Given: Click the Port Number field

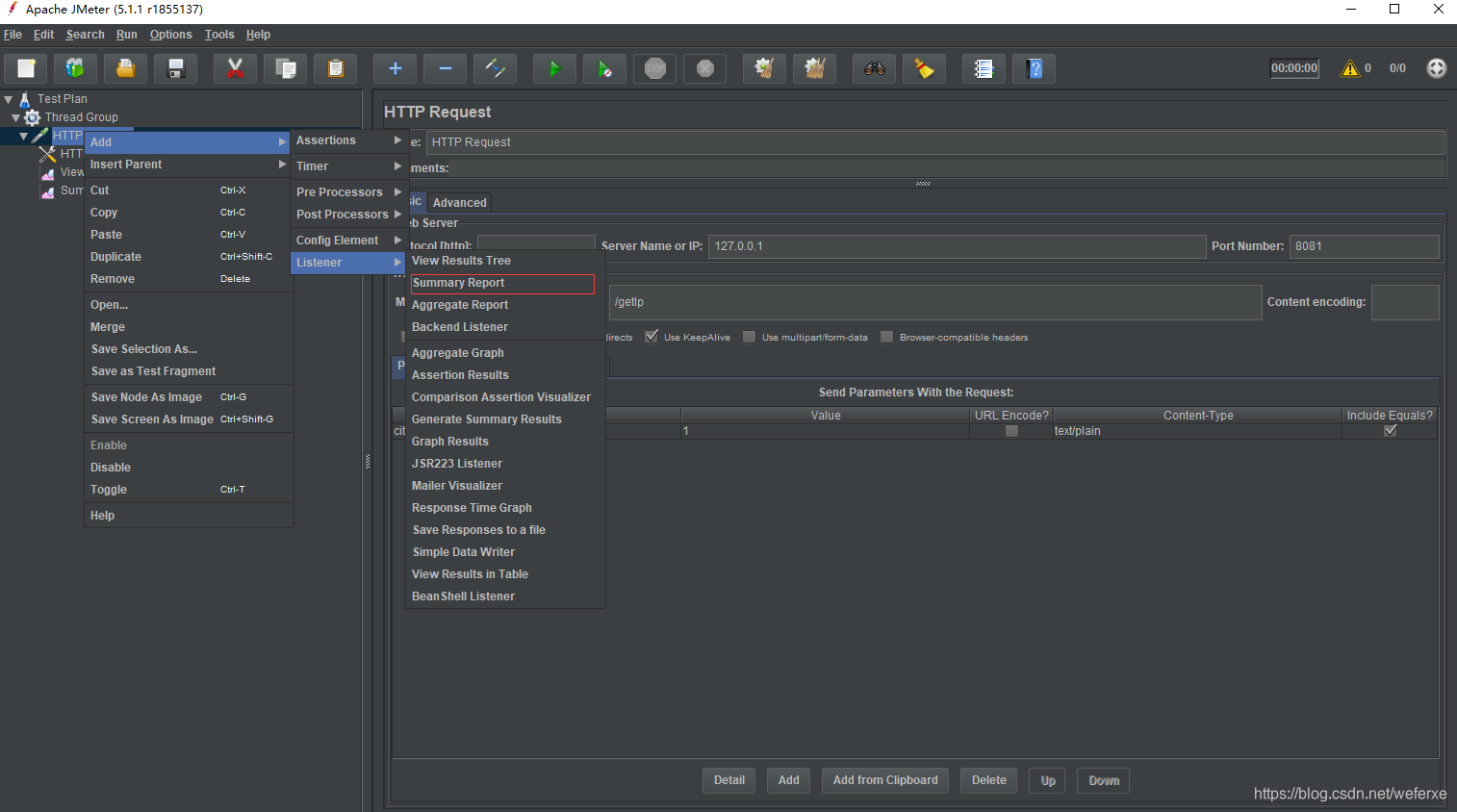Looking at the screenshot, I should click(1365, 246).
